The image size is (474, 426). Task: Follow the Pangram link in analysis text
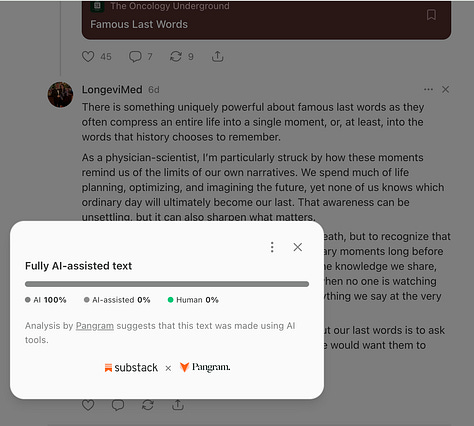(x=95, y=326)
